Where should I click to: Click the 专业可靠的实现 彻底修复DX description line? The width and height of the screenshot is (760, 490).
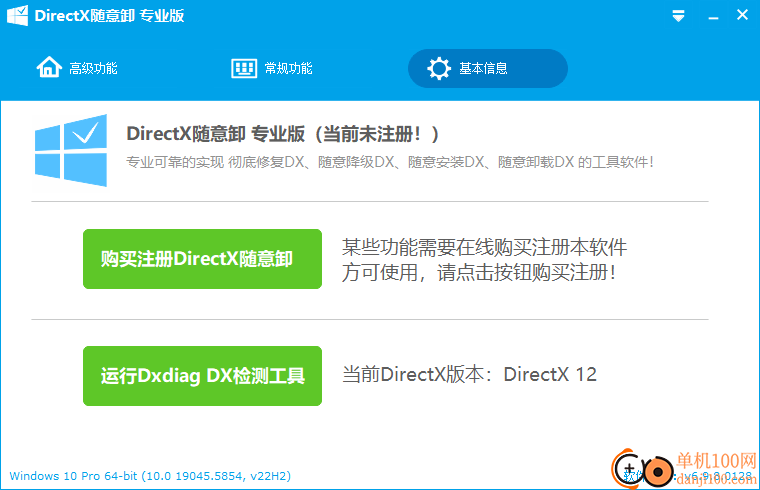[390, 162]
